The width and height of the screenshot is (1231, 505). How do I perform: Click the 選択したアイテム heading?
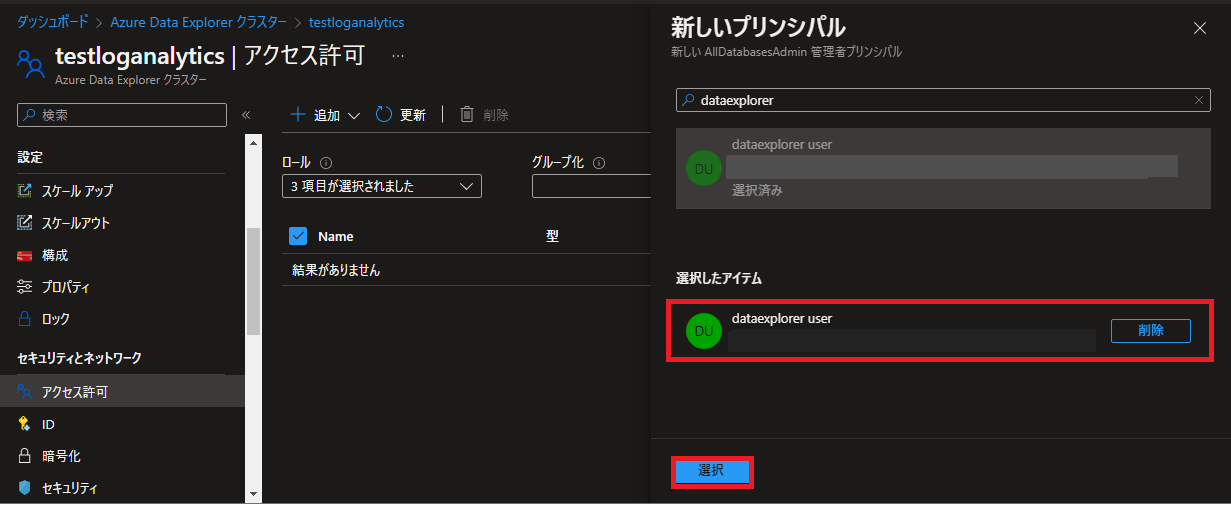[x=719, y=278]
